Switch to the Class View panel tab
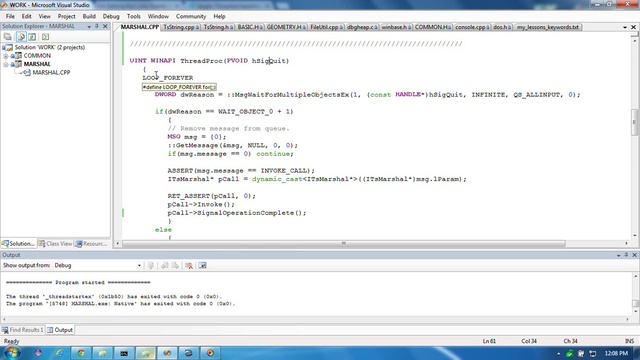This screenshot has width=640, height=360. coord(56,244)
